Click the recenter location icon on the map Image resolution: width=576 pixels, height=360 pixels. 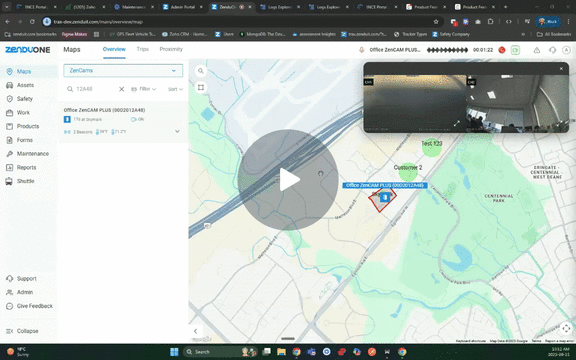tap(566, 328)
